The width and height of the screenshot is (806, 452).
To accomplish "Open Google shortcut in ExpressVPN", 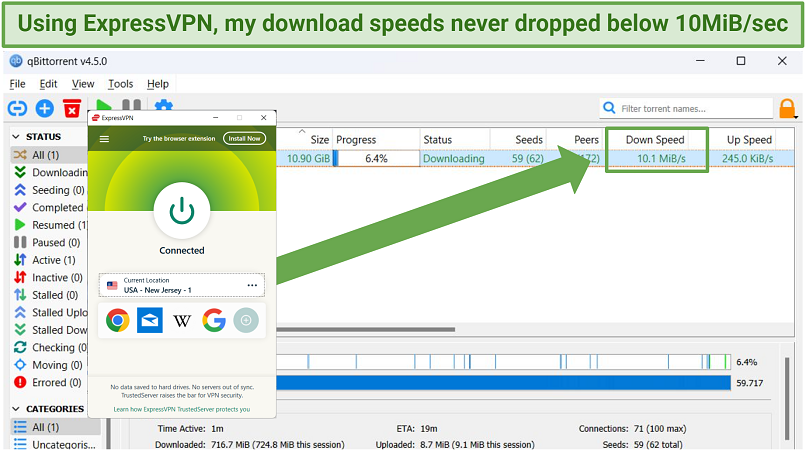I will coord(214,320).
